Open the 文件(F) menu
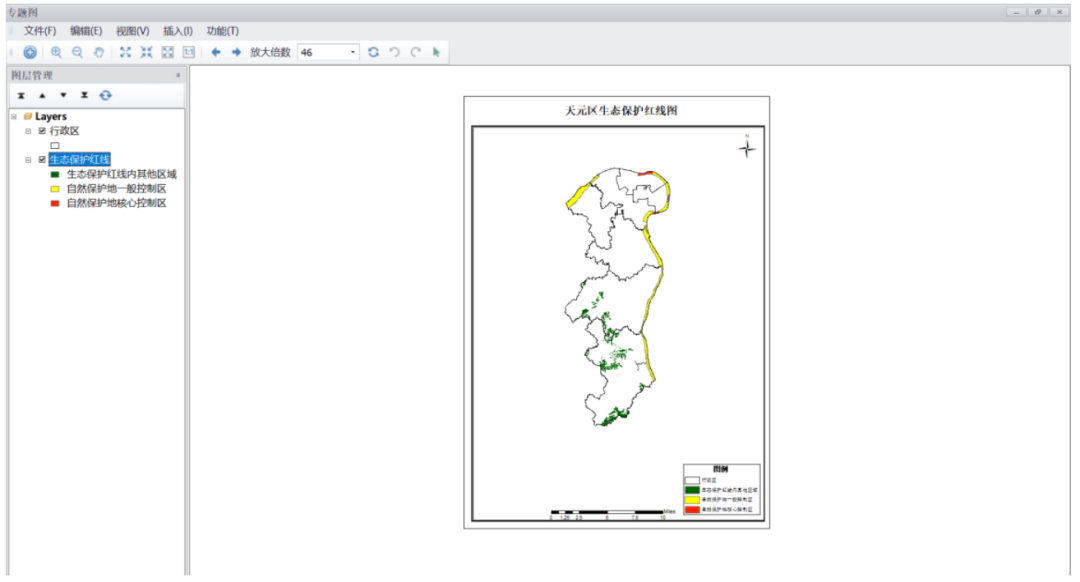1080x582 pixels. (x=40, y=31)
